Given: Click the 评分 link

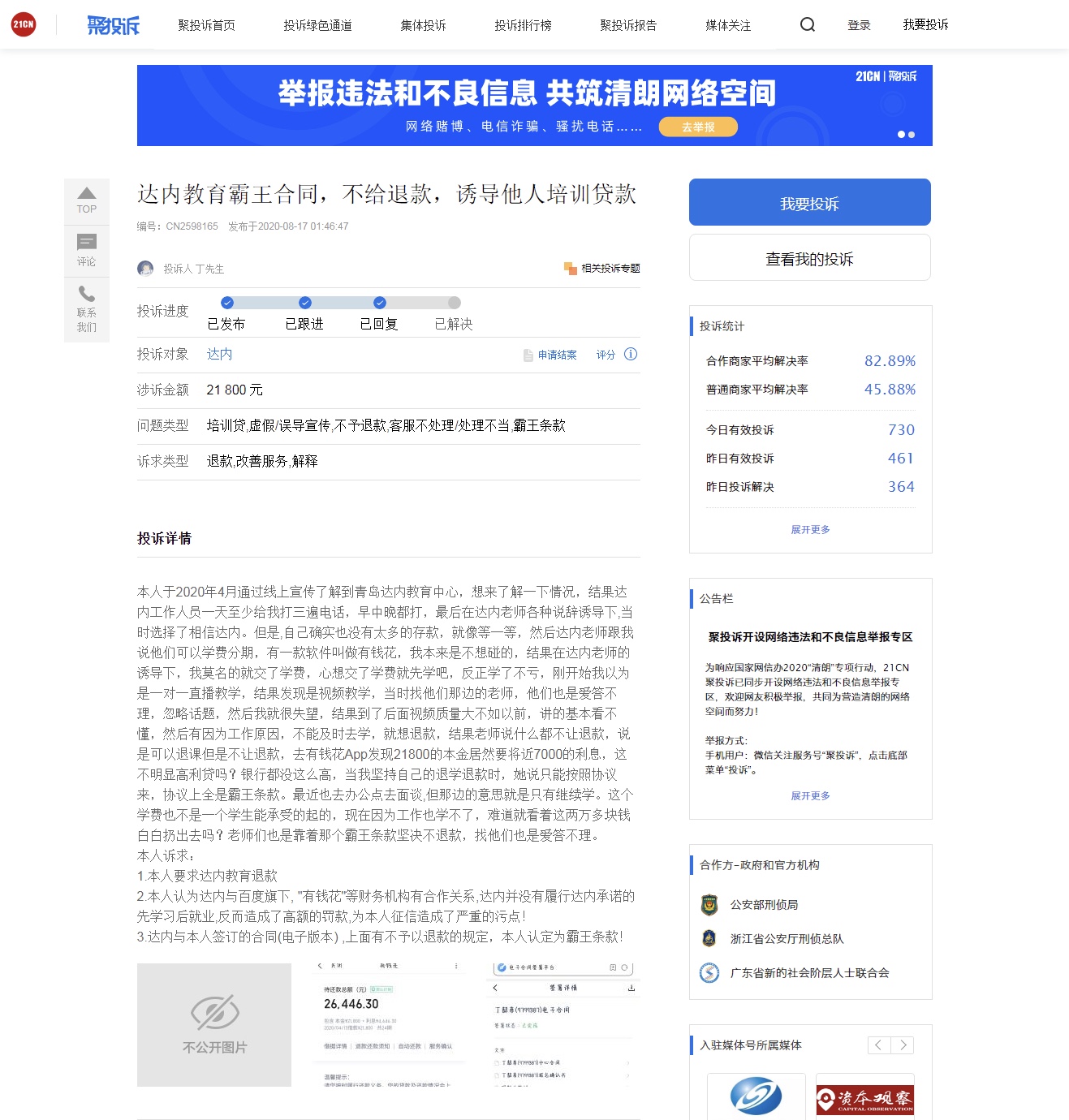Looking at the screenshot, I should point(606,355).
